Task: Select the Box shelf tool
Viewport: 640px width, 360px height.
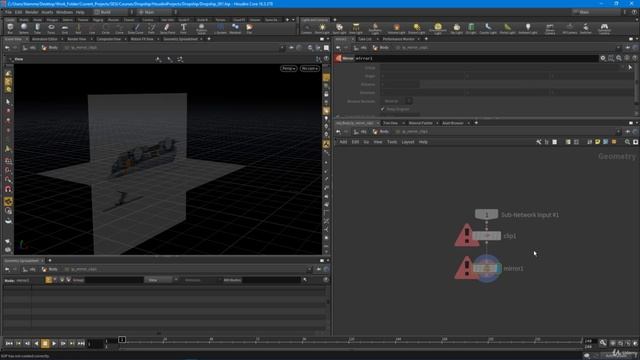Action: [x=10, y=28]
